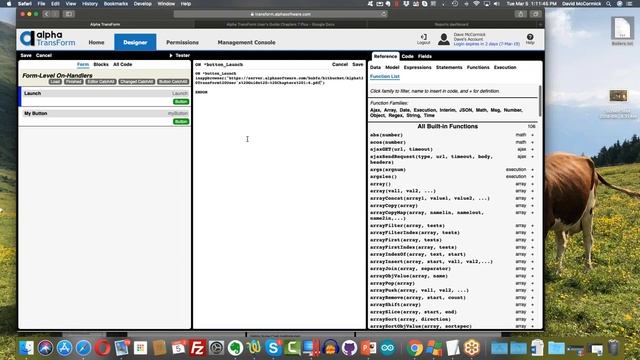This screenshot has height=360, width=640.
Task: Click the green Button badge under Launch
Action: [x=181, y=102]
